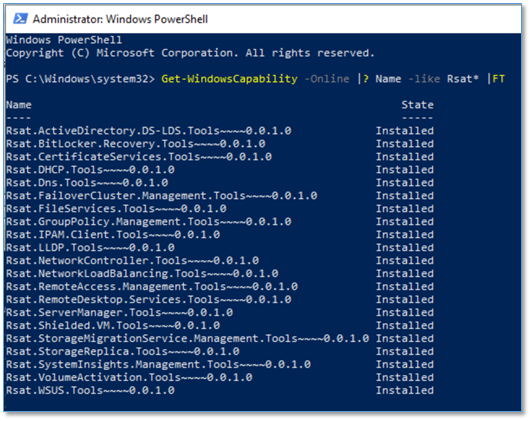
Task: Click the Rsat.WSUS.Tools entry
Action: (x=90, y=390)
